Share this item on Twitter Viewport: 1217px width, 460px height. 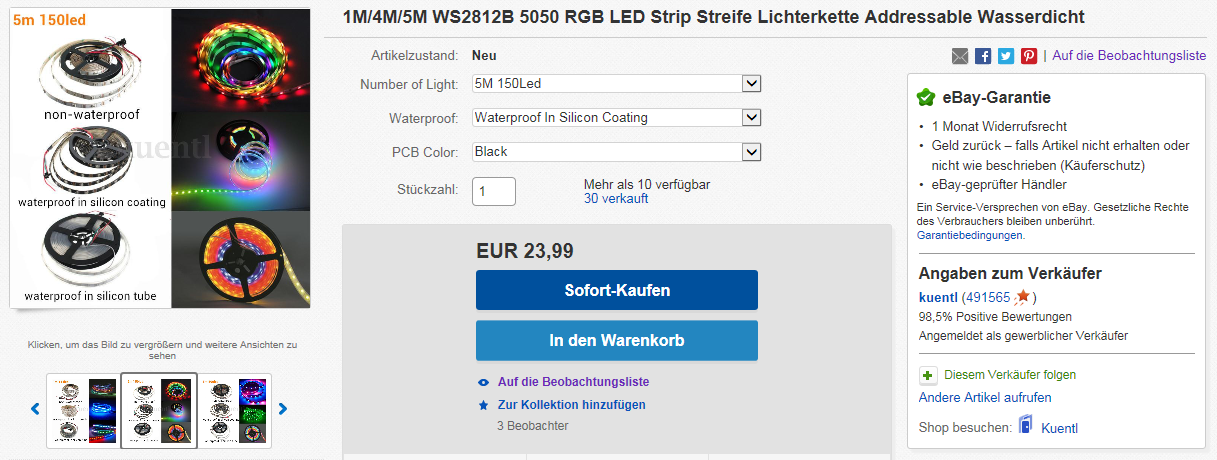coord(1006,56)
